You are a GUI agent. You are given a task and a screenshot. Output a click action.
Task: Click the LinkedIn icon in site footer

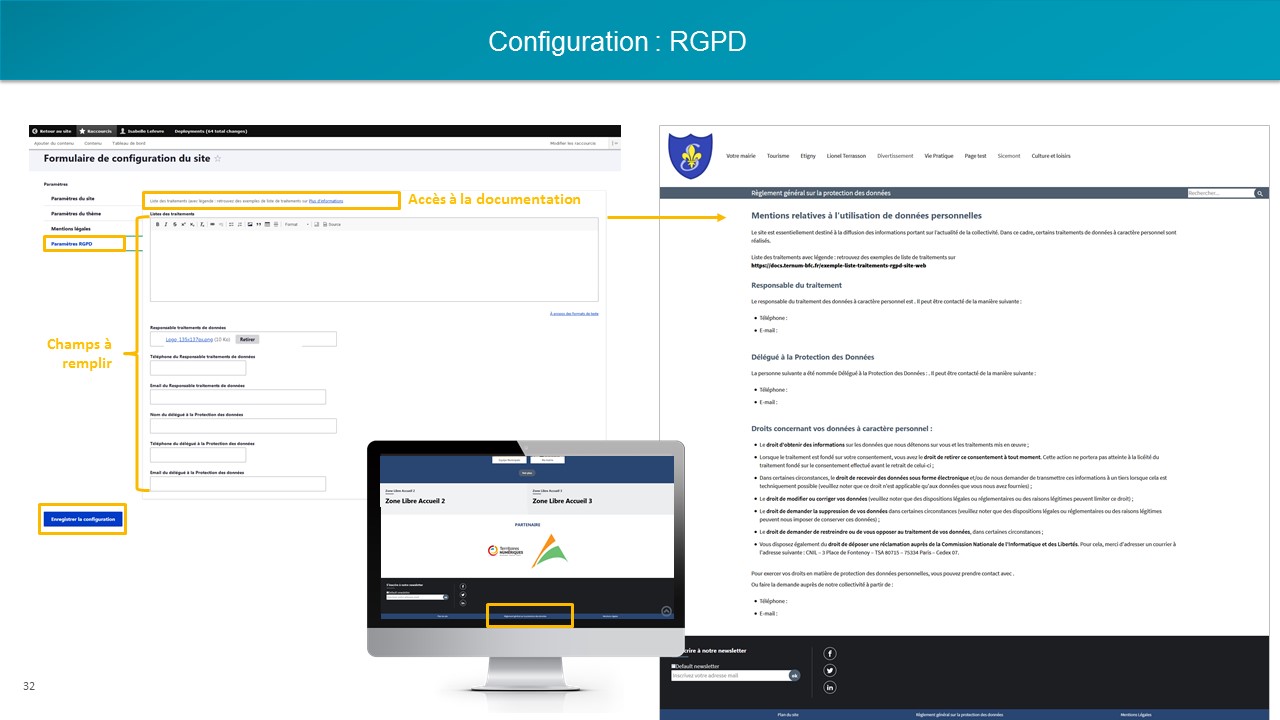[x=830, y=687]
